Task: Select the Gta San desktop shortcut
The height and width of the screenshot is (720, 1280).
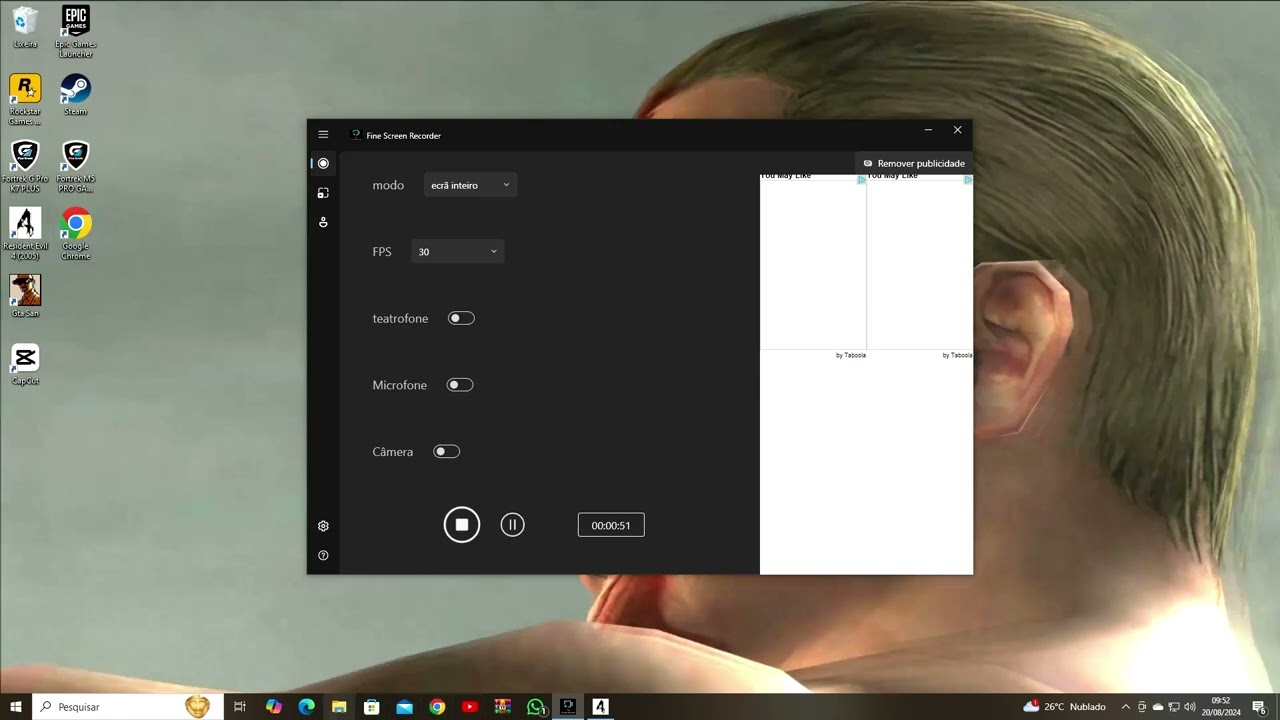Action: click(25, 296)
